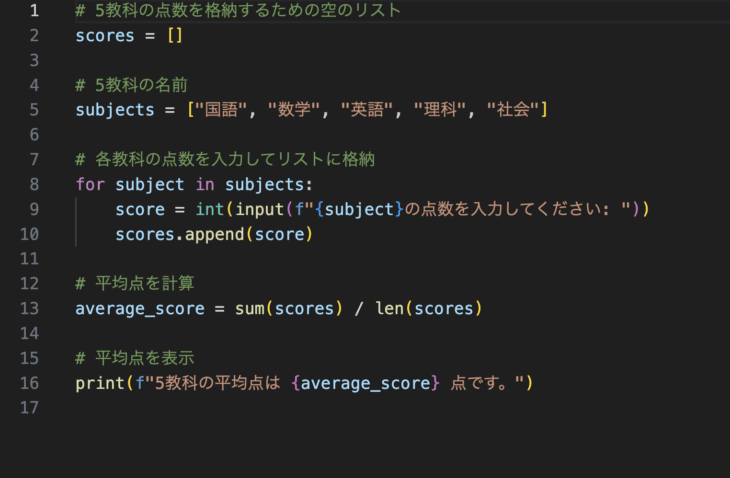Click the len function on line 13

[x=390, y=308]
